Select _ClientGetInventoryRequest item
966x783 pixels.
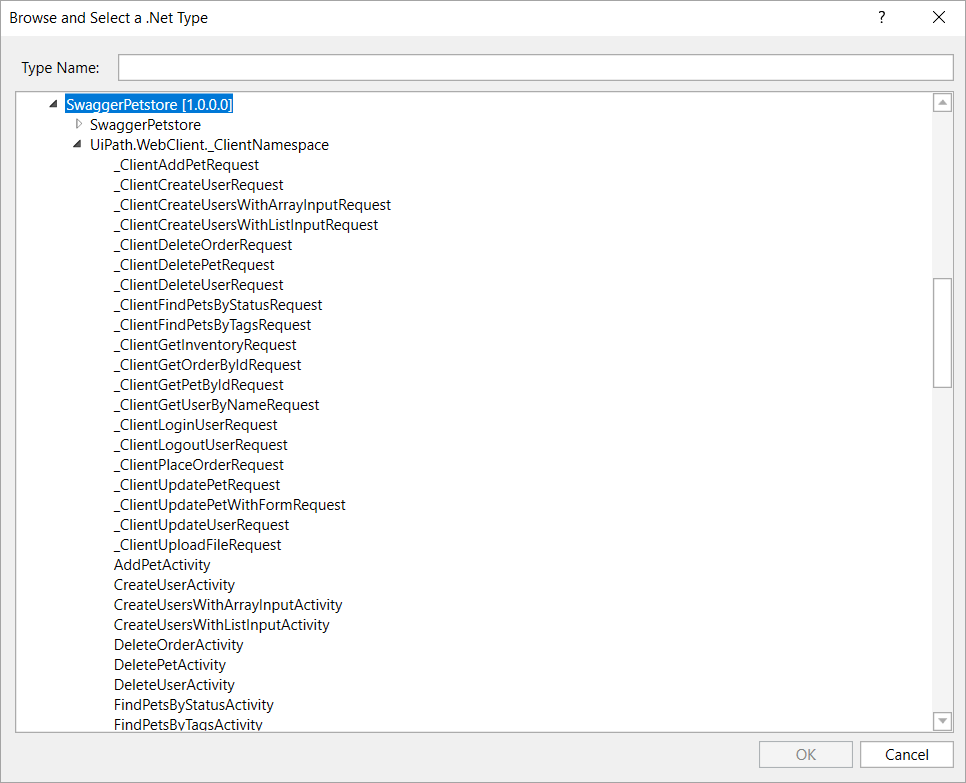click(x=205, y=345)
